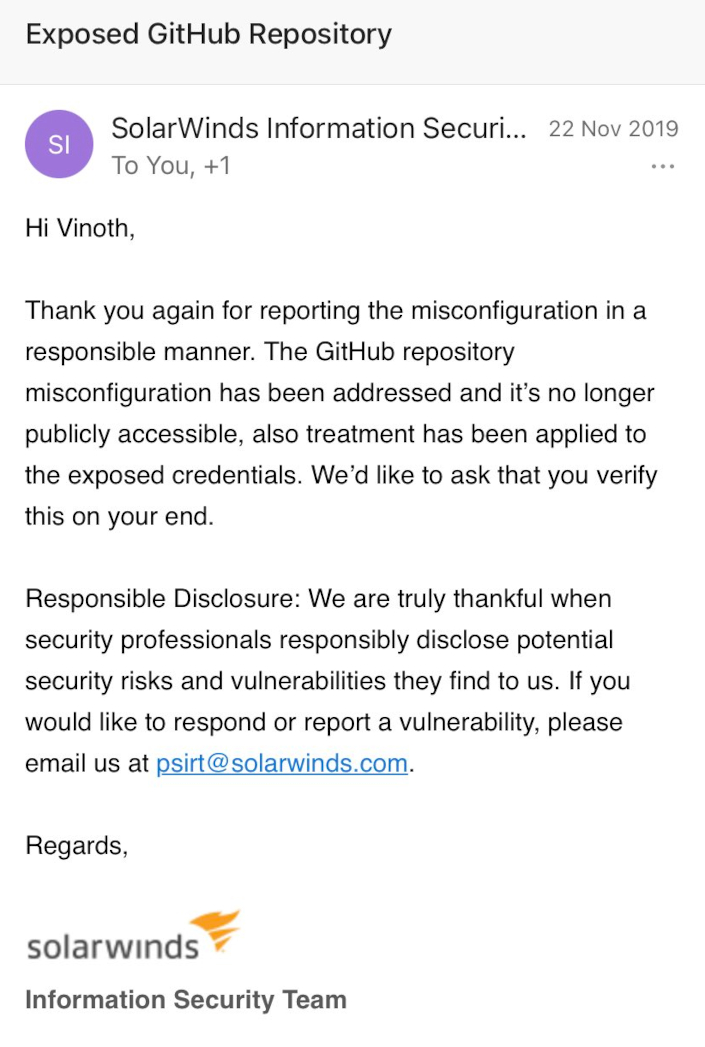Click the "Regards," closing line
This screenshot has width=705, height=1047.
pyautogui.click(x=76, y=846)
